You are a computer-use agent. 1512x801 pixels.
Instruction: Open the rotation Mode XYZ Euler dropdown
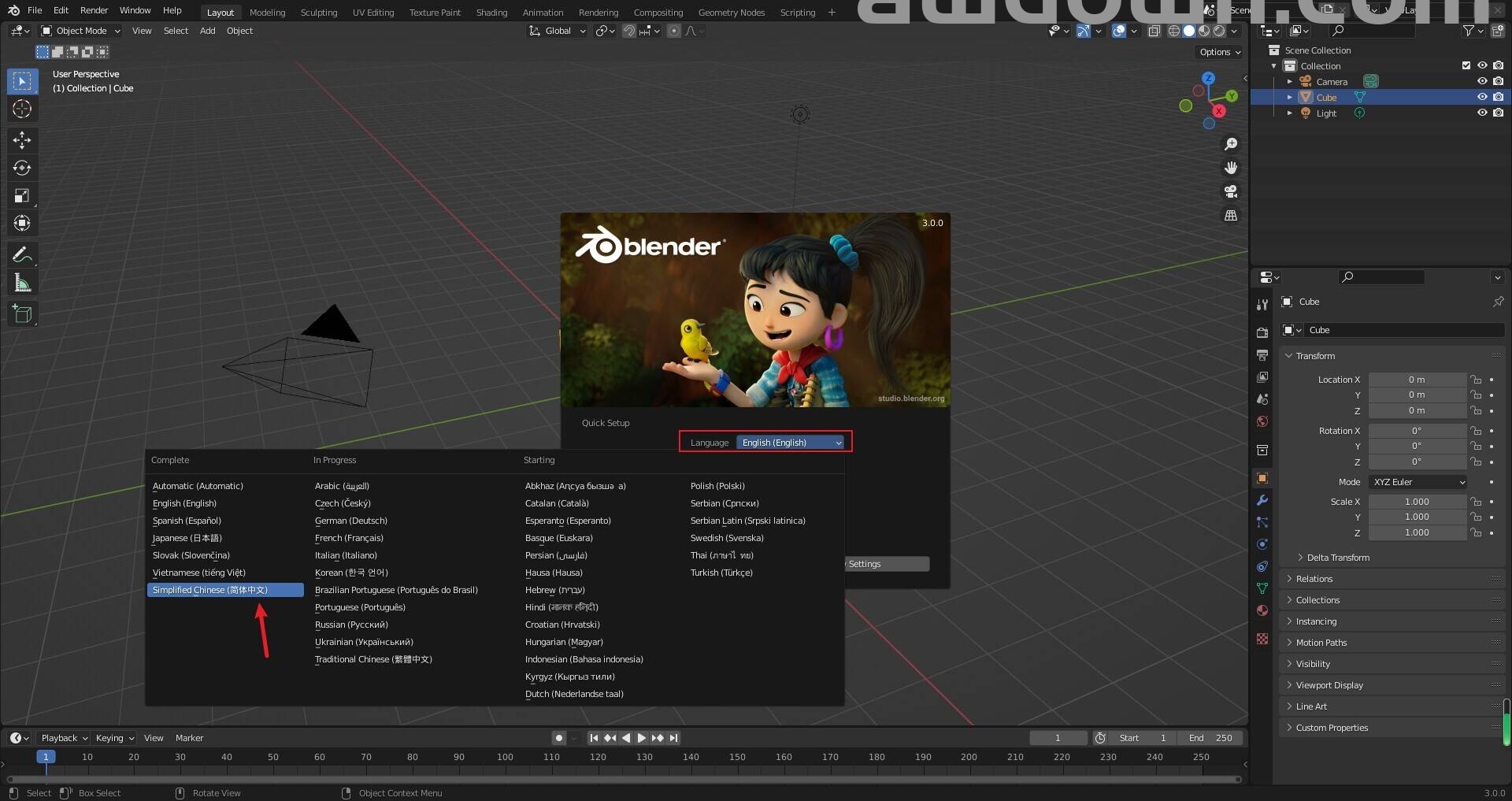tap(1417, 482)
